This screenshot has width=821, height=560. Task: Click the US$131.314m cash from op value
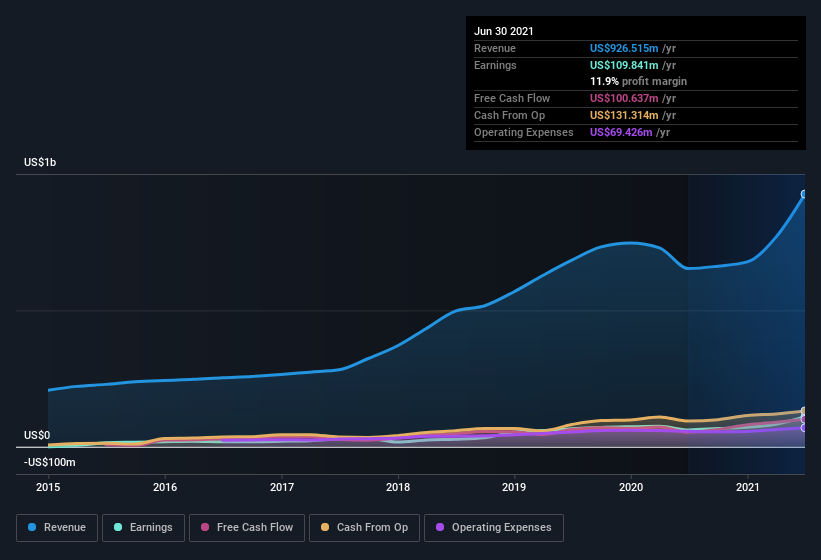(624, 115)
